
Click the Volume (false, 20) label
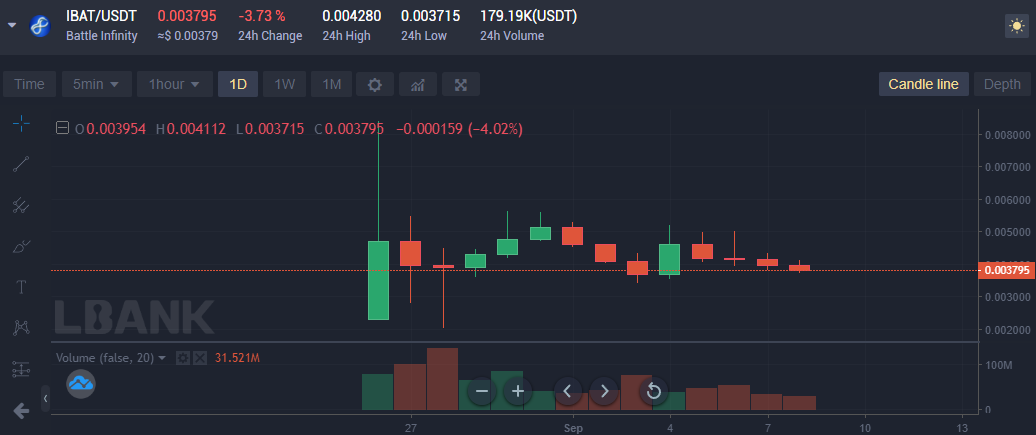(x=104, y=358)
